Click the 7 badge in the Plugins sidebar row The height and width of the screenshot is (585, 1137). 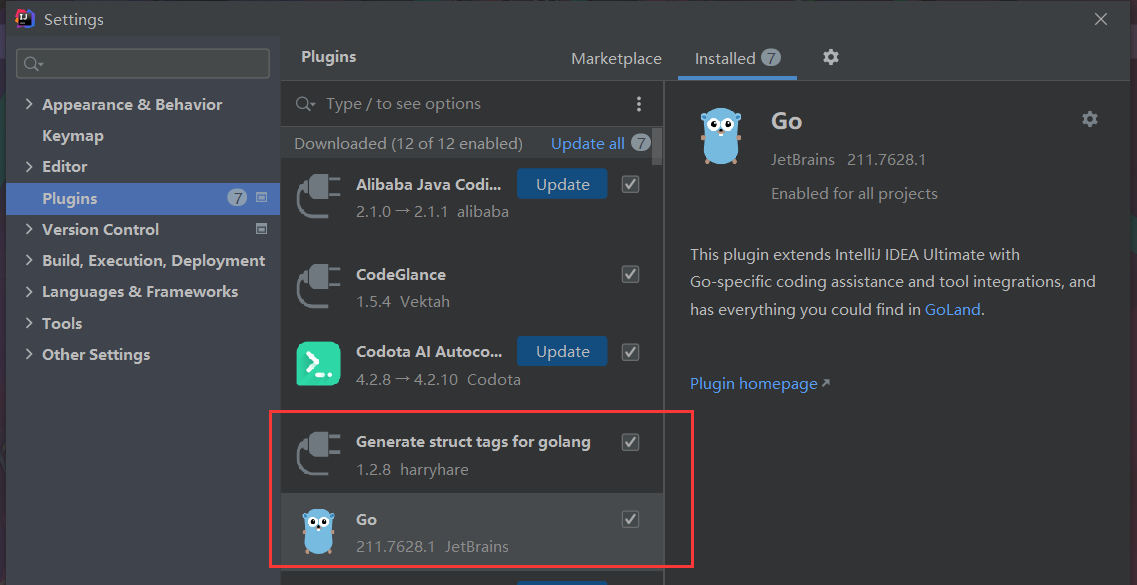tap(237, 197)
